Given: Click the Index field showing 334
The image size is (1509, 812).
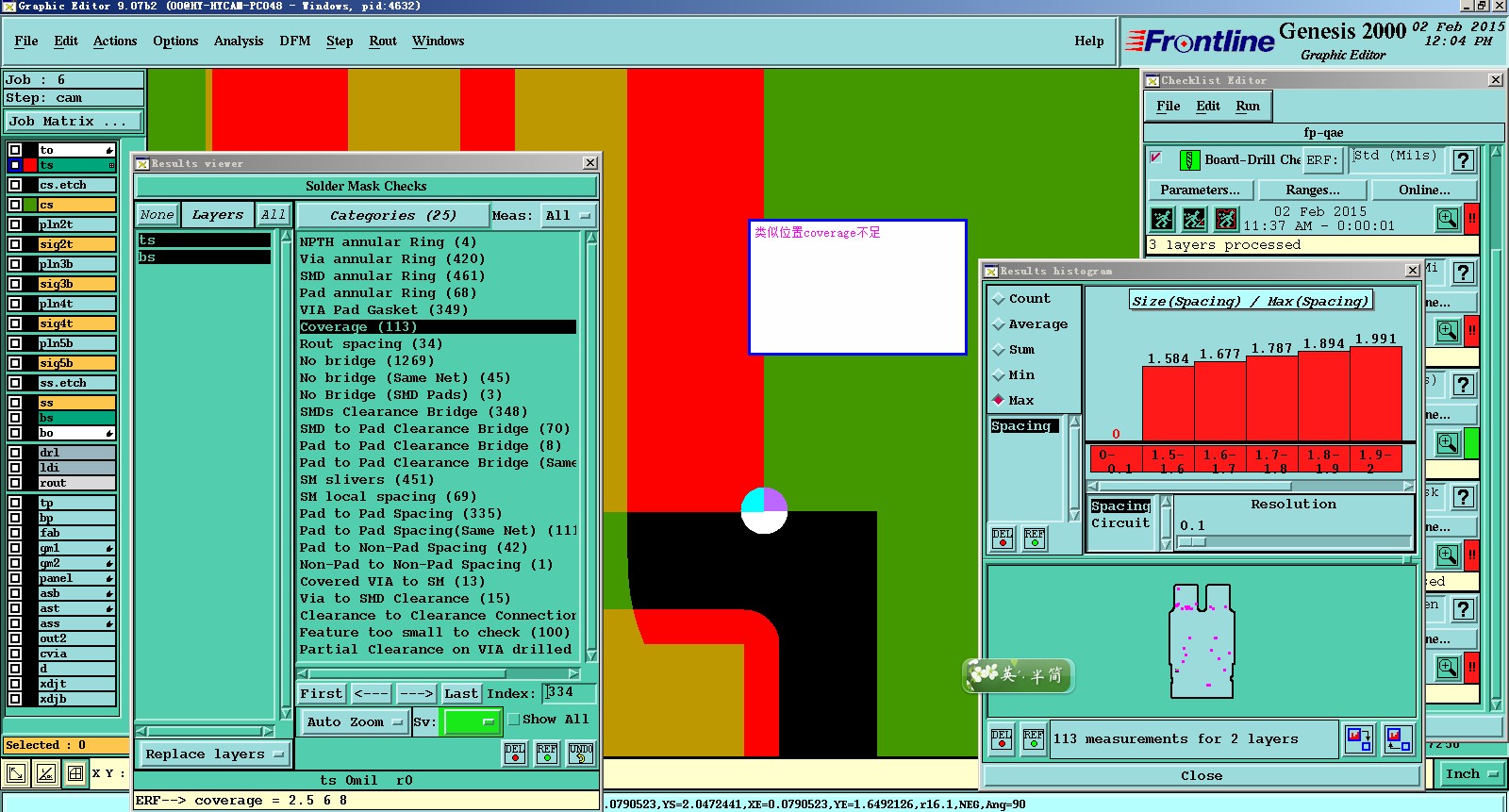Looking at the screenshot, I should [x=570, y=693].
